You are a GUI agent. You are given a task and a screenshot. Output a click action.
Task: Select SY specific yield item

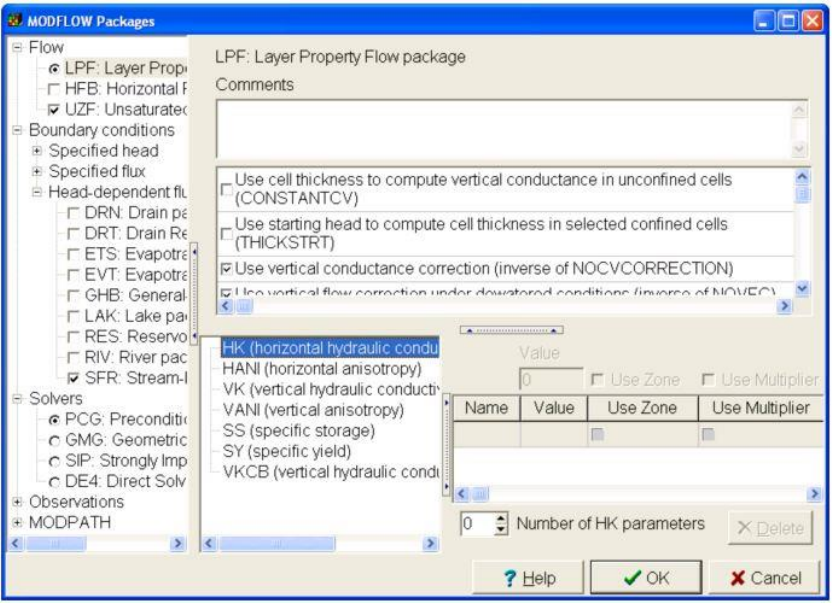[x=287, y=452]
